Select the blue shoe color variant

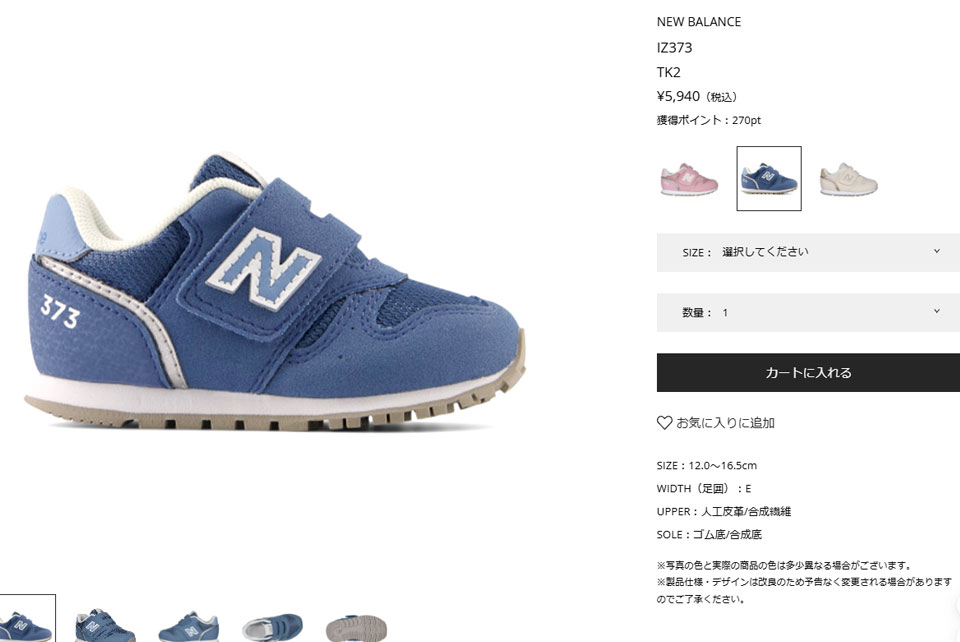[769, 179]
